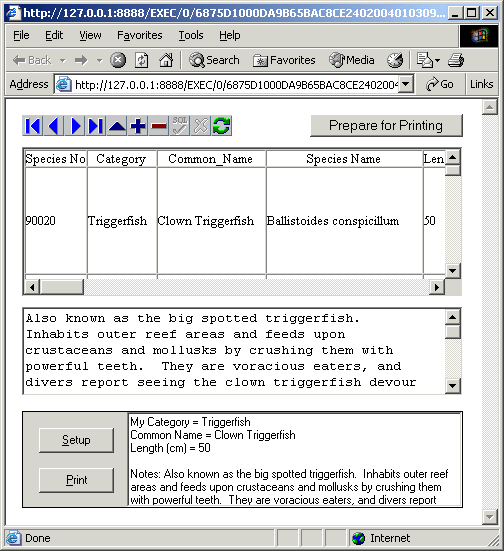The width and height of the screenshot is (504, 551).
Task: Click the Go button
Action: [440, 84]
